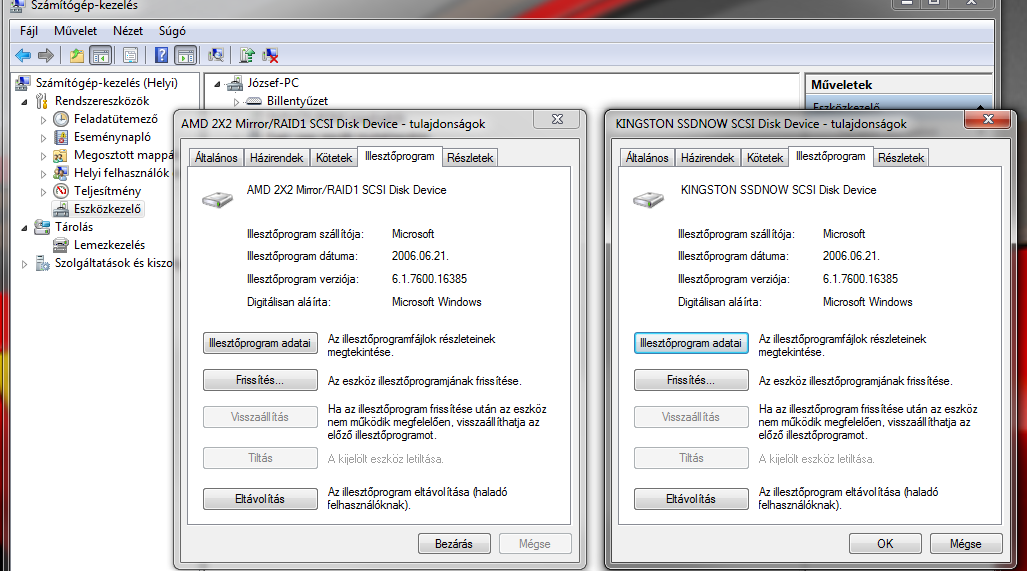Click Eltávolítás button in KINGSTON dialog
Image resolution: width=1027 pixels, height=571 pixels.
[691, 499]
